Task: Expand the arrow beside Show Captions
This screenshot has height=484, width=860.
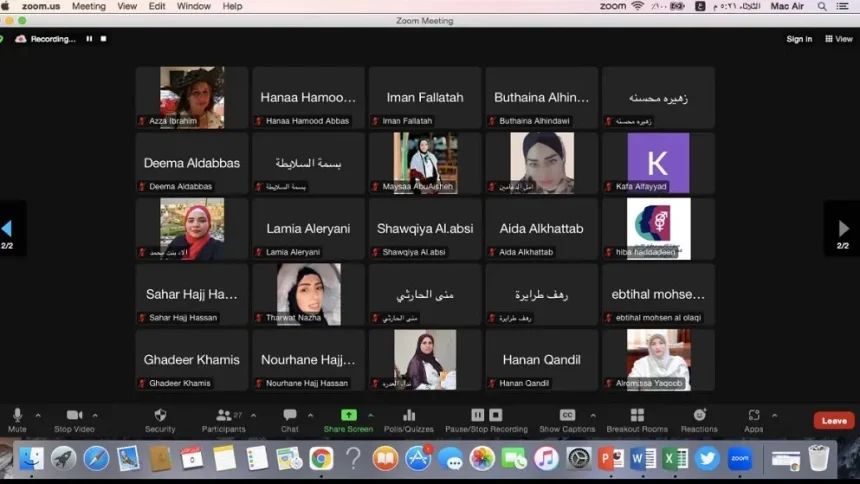Action: pos(593,415)
